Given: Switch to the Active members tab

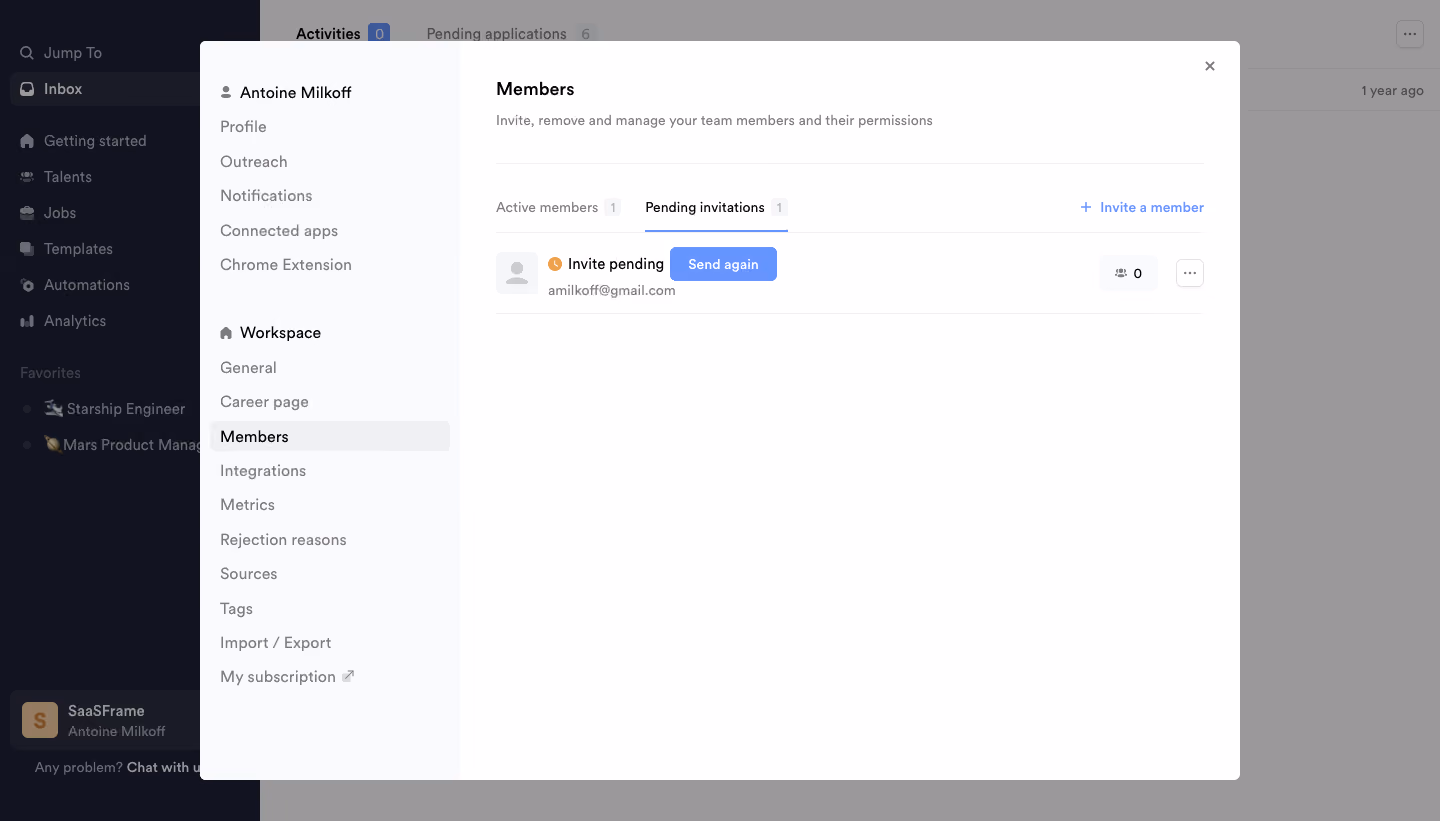Looking at the screenshot, I should pos(558,208).
